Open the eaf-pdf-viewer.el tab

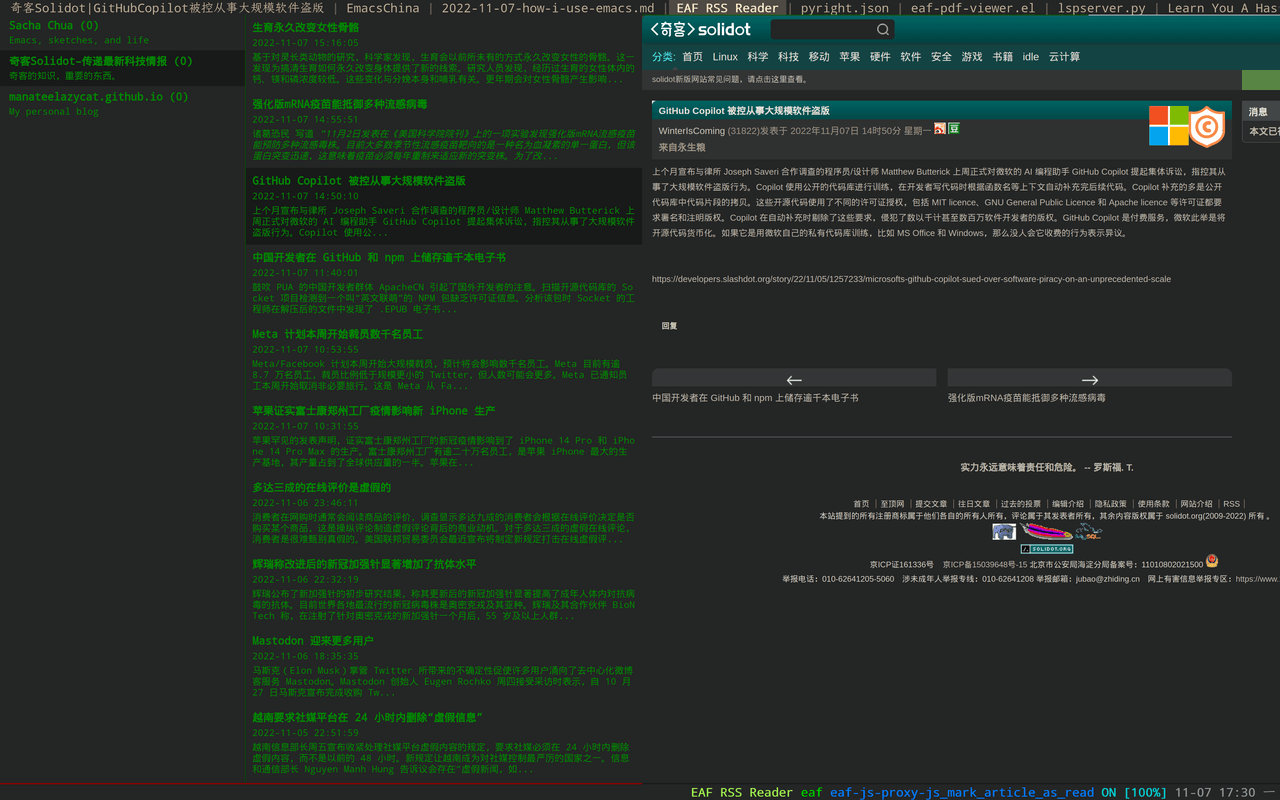point(972,8)
